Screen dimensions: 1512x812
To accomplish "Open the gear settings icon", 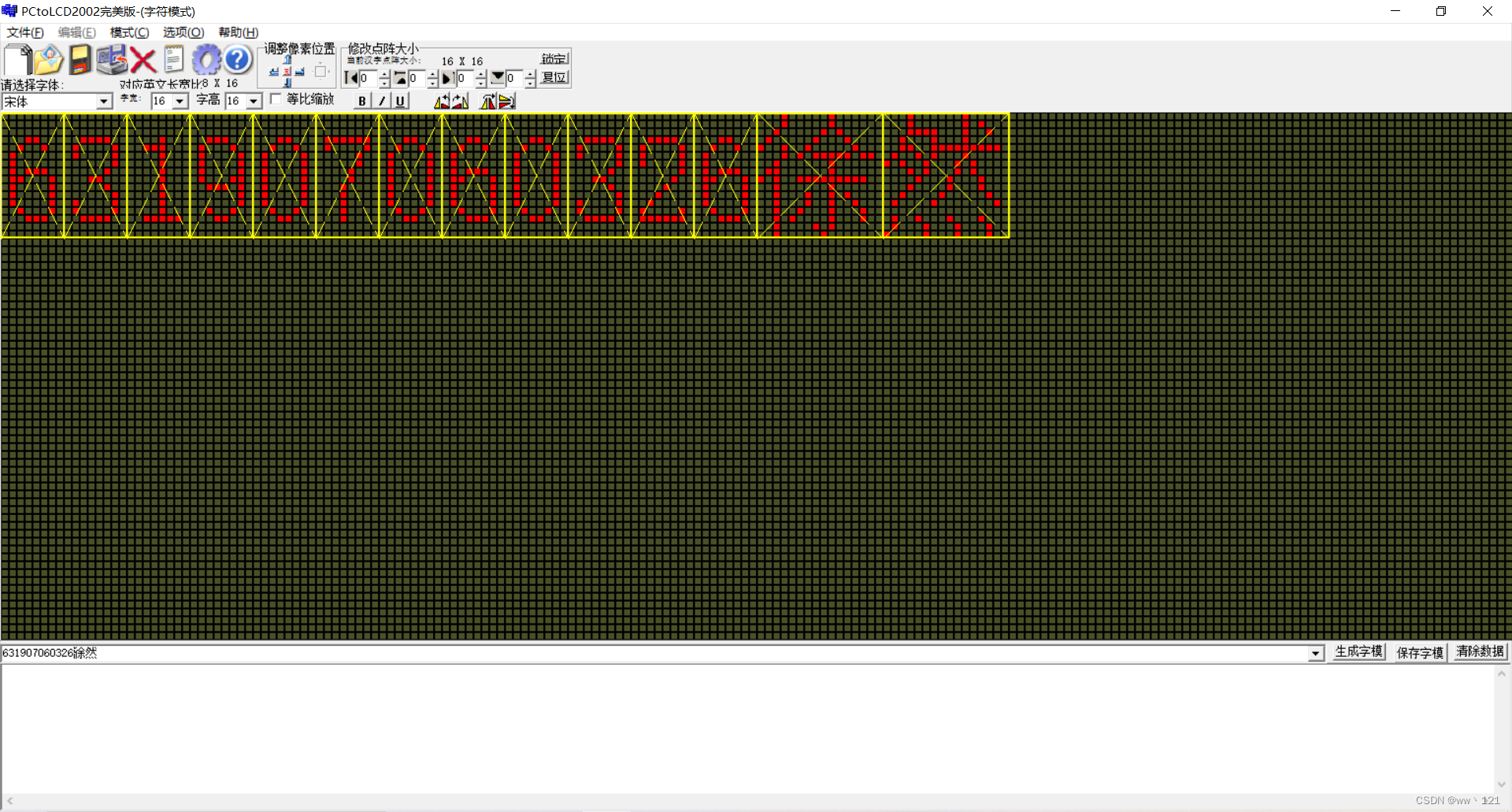I will 206,60.
